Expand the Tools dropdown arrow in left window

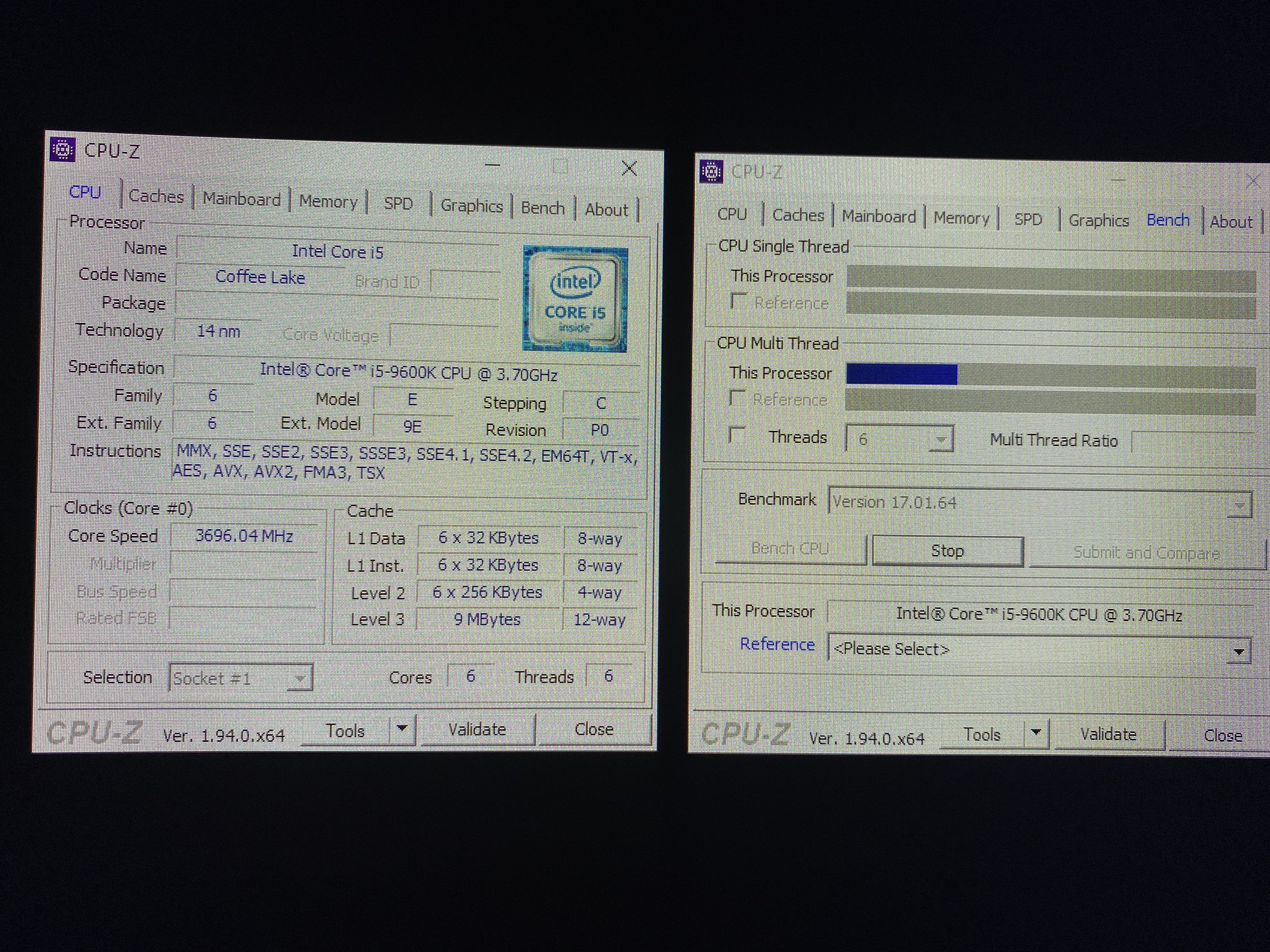(x=402, y=729)
